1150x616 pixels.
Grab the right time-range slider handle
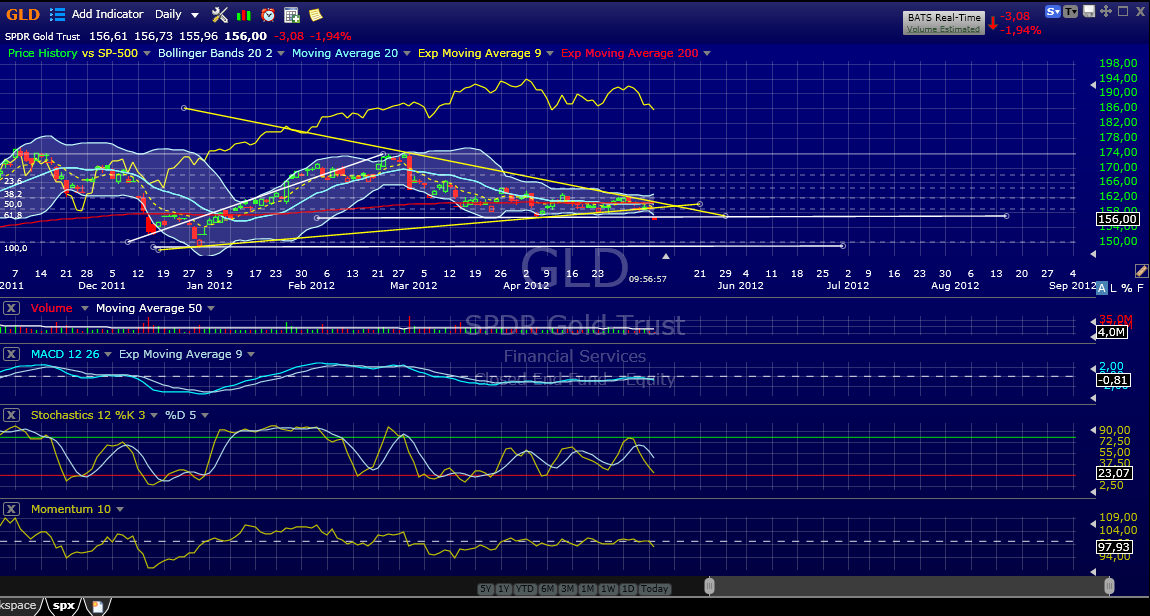pyautogui.click(x=1110, y=586)
